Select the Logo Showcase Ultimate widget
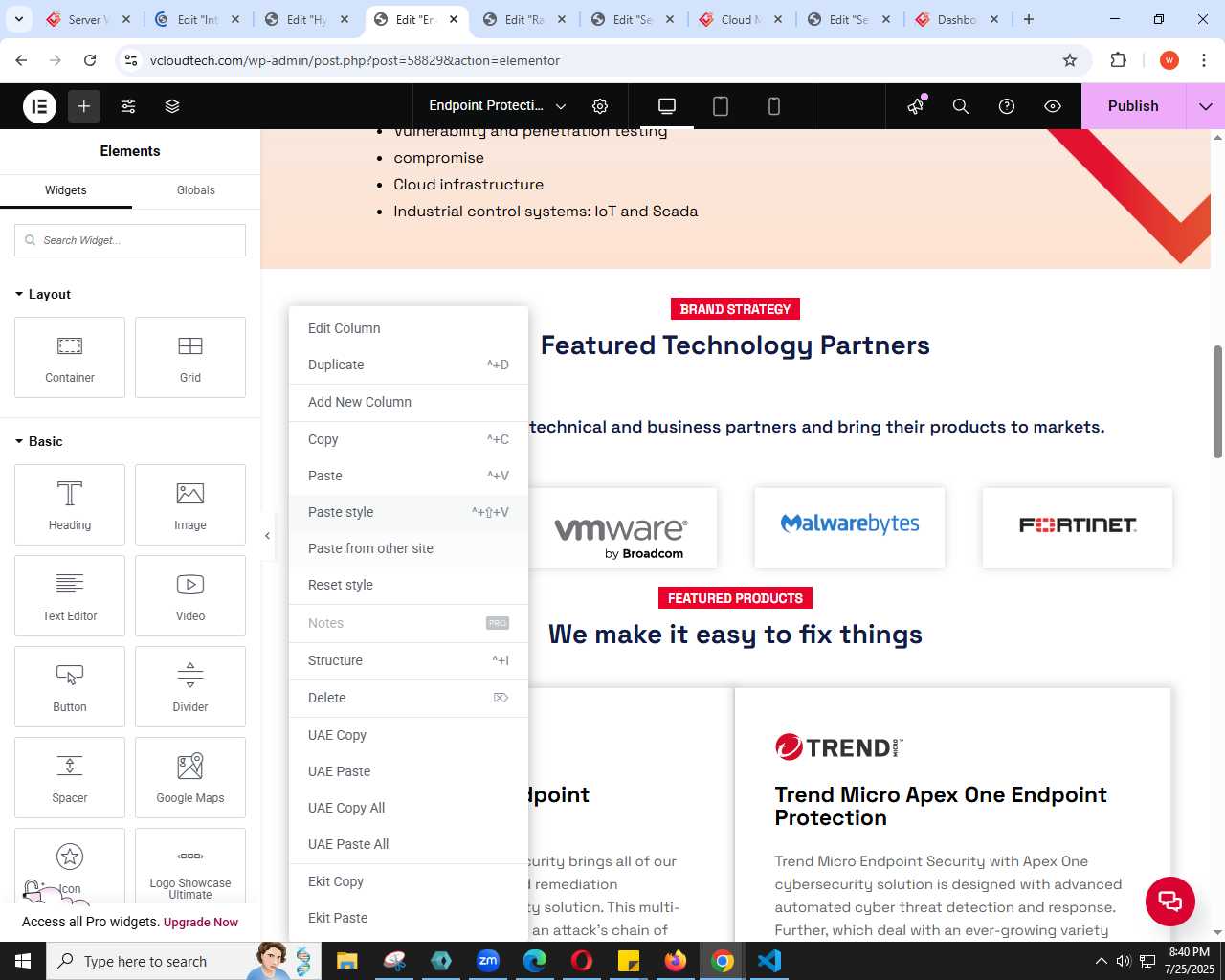Image resolution: width=1225 pixels, height=980 pixels. (190, 866)
